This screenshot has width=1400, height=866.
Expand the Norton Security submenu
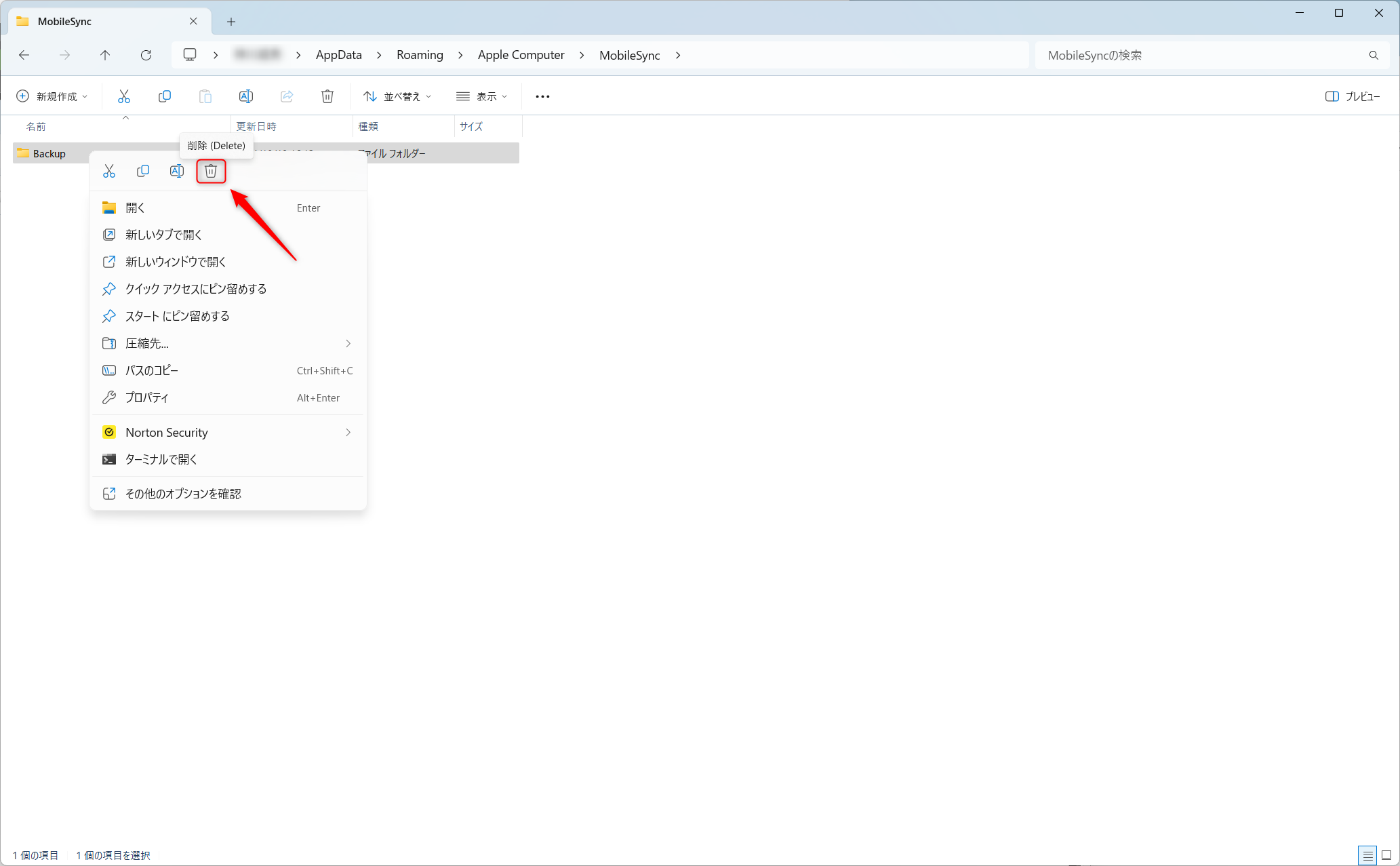(348, 433)
